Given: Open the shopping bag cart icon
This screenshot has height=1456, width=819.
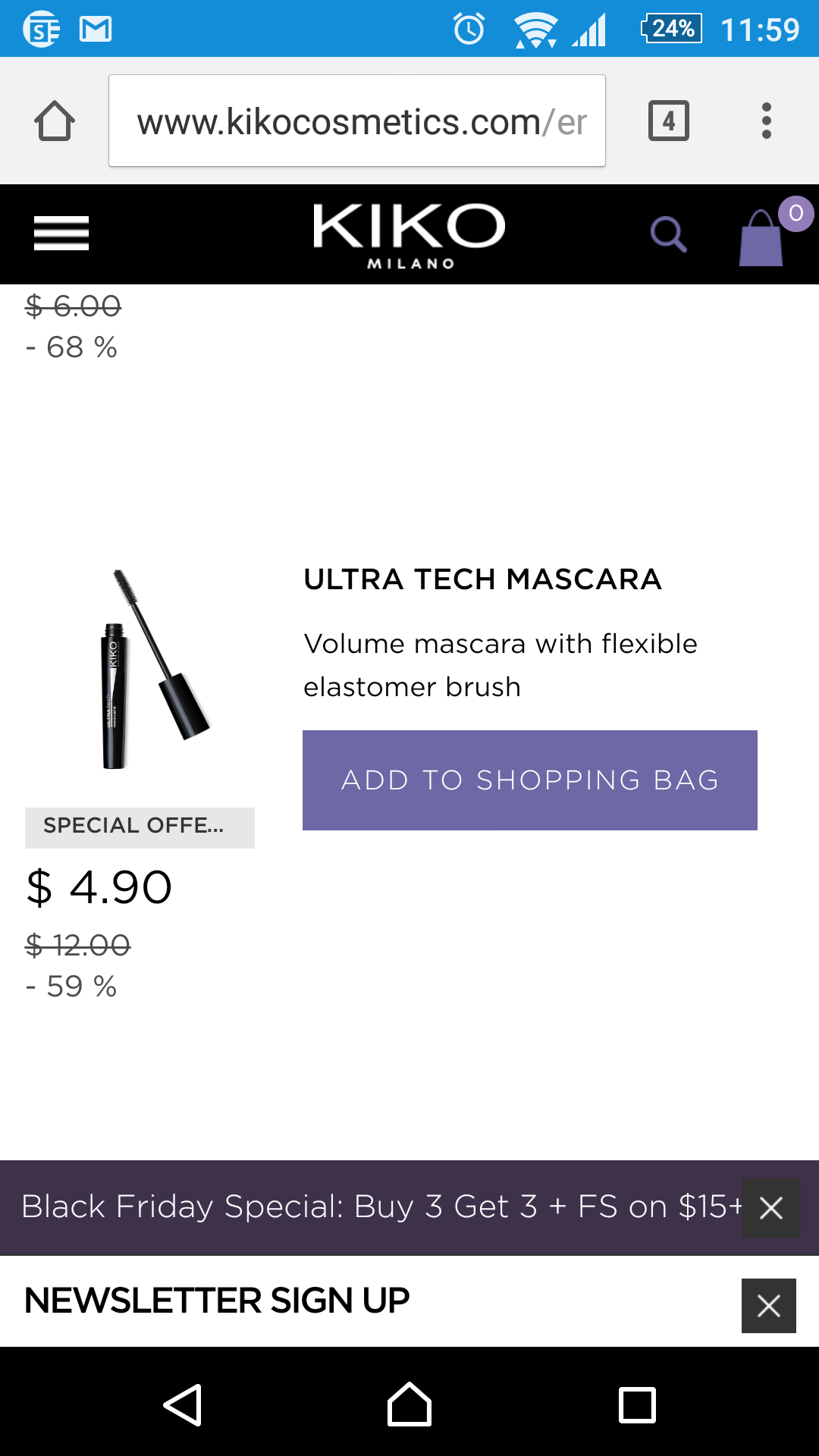Looking at the screenshot, I should (762, 237).
